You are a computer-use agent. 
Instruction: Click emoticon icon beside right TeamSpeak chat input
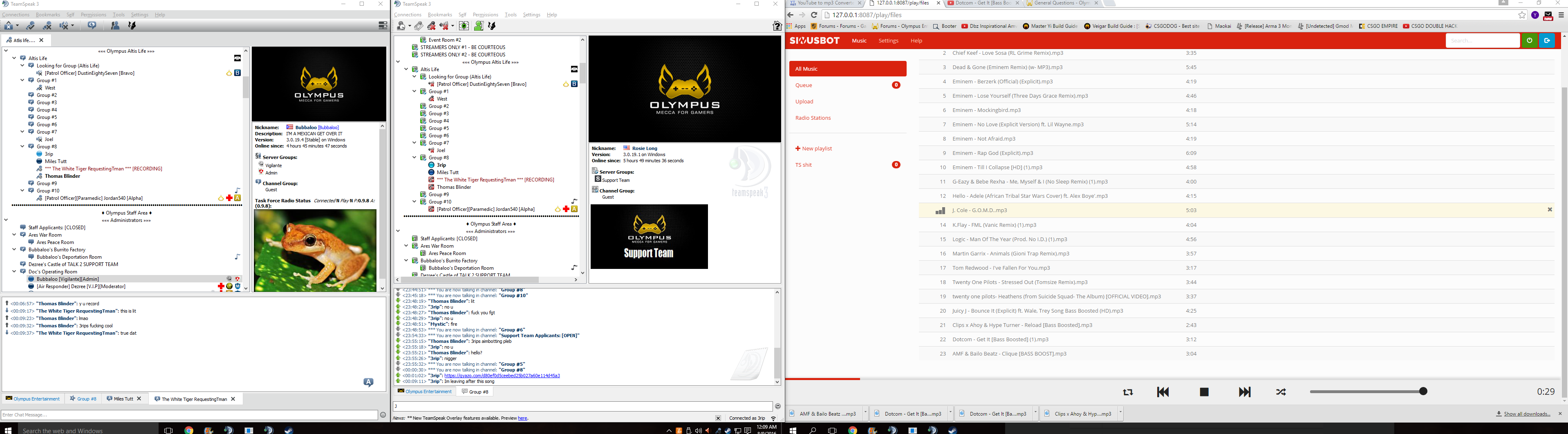(x=777, y=406)
